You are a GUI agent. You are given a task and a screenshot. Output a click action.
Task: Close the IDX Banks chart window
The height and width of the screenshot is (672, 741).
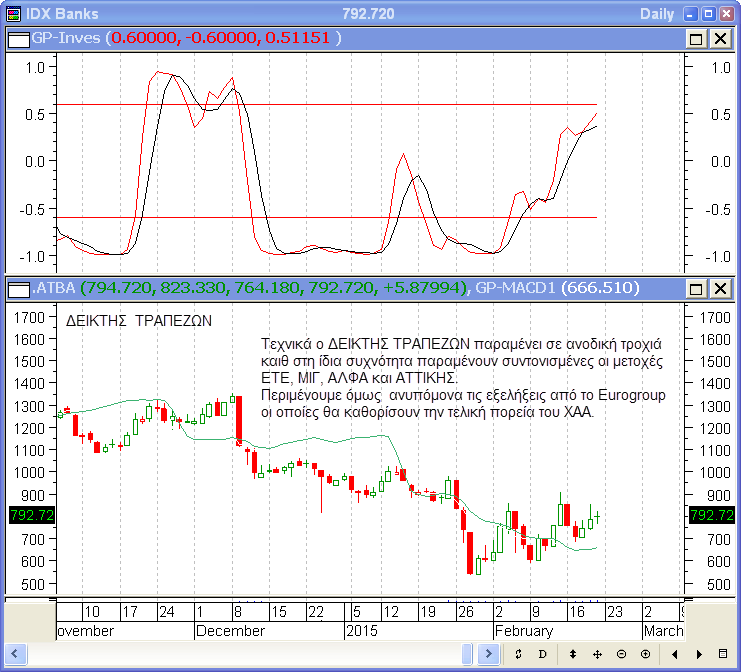point(726,14)
